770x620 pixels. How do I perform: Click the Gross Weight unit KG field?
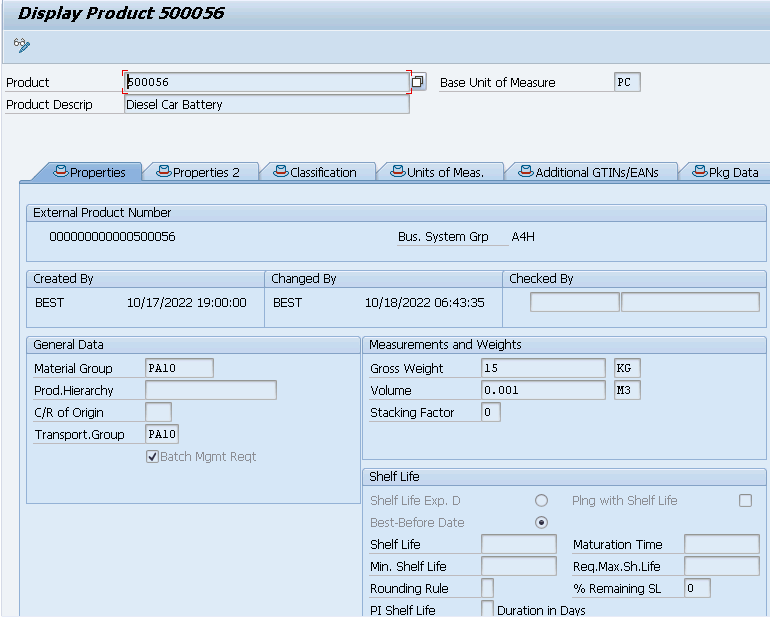(627, 368)
